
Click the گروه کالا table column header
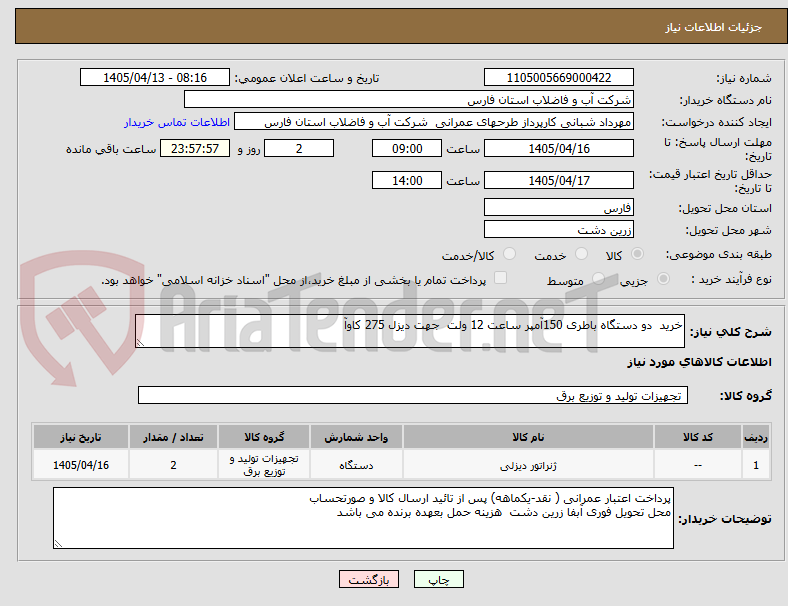pyautogui.click(x=264, y=437)
